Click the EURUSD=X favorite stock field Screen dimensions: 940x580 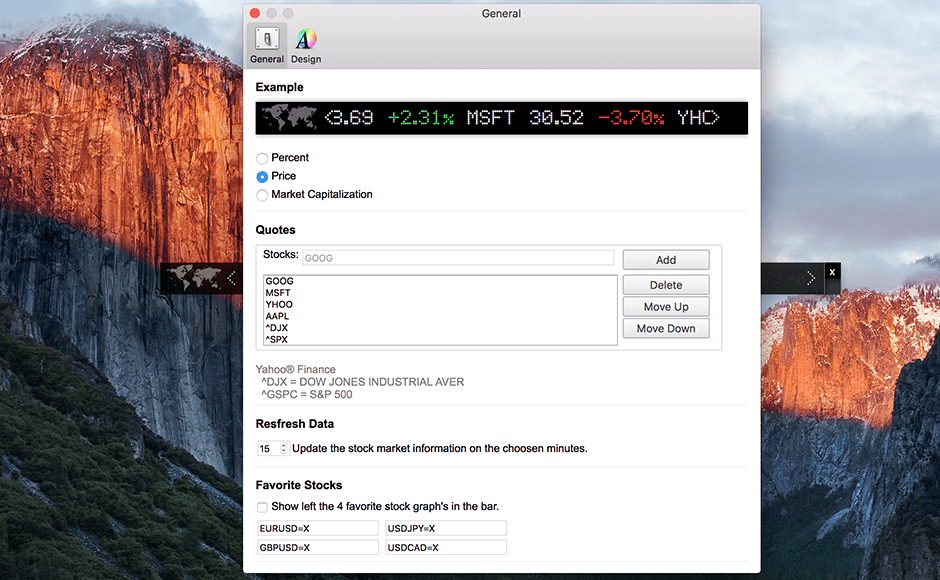[318, 528]
